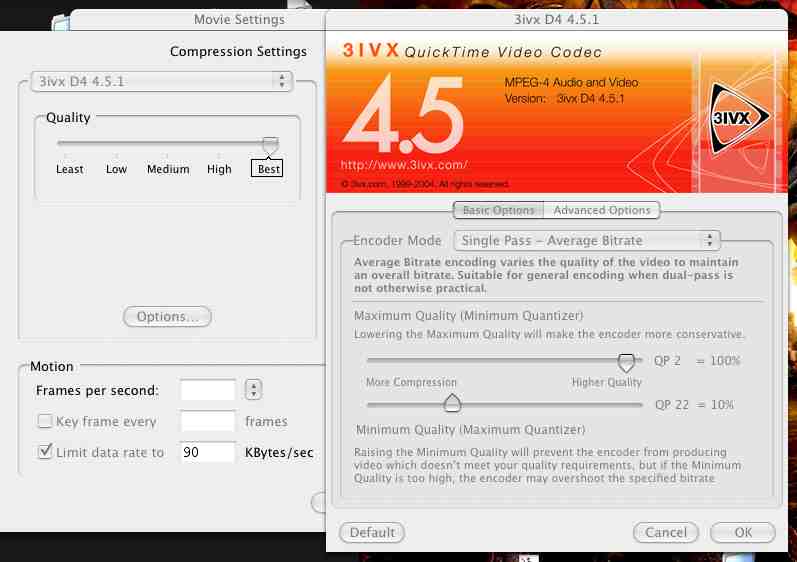
Task: Click the Medium quality label
Action: (x=168, y=169)
